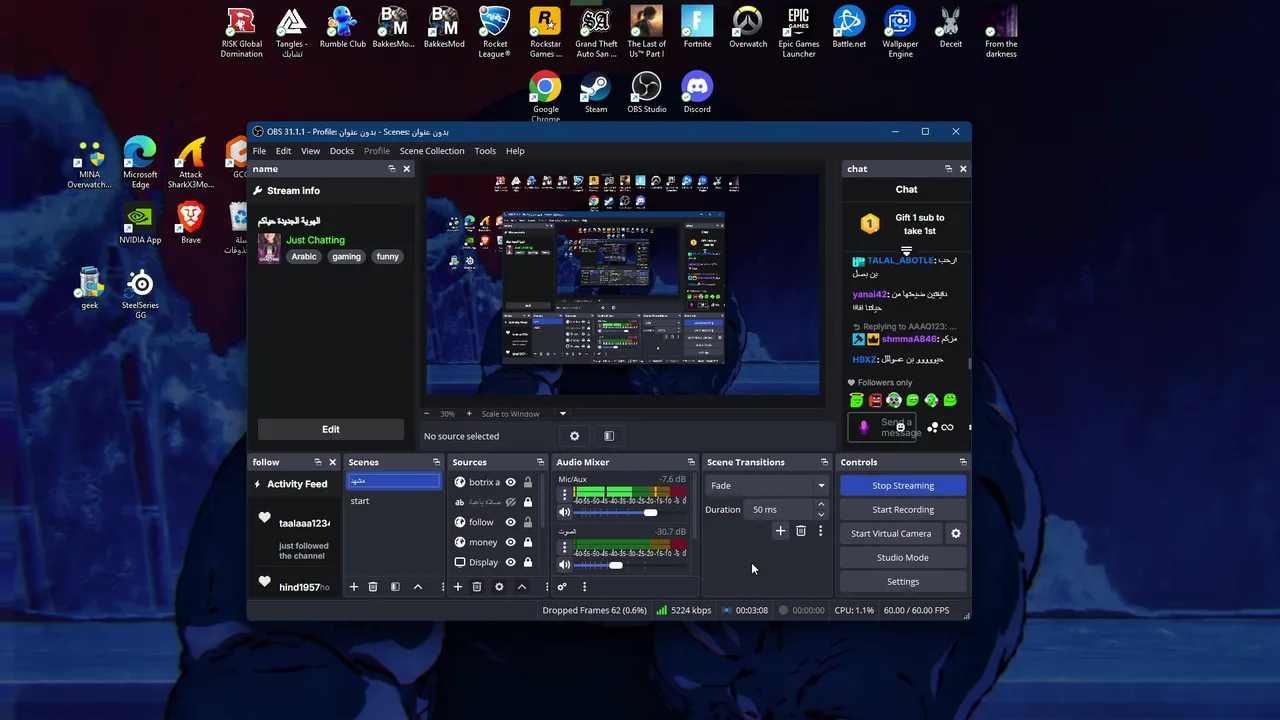Open Audio Mixer three-dot menu at bottom
The width and height of the screenshot is (1280, 720).
click(584, 587)
